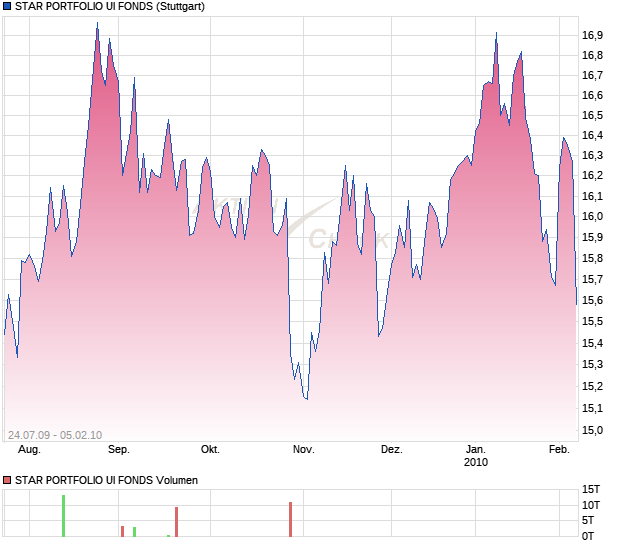This screenshot has height=546, width=620.
Task: Click the 16,0 price axis label
Action: pos(592,217)
